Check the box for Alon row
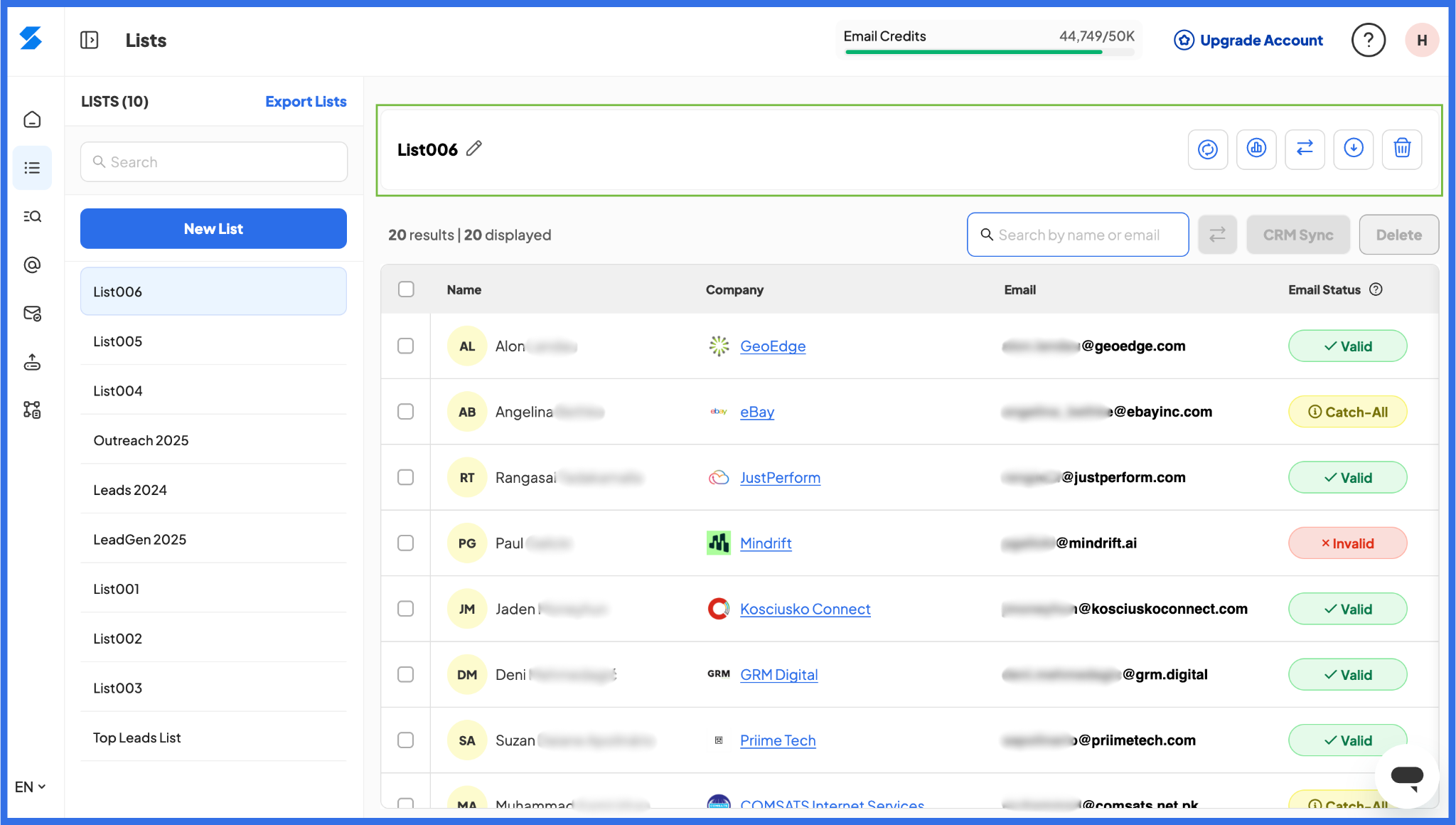The width and height of the screenshot is (1456, 825). click(x=406, y=346)
